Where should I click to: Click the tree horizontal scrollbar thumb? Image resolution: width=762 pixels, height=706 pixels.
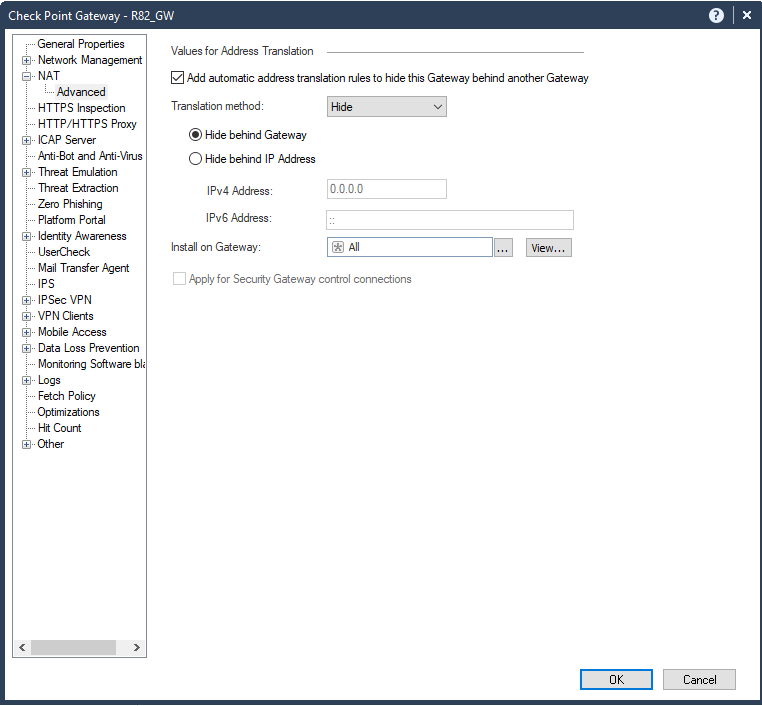coord(73,648)
